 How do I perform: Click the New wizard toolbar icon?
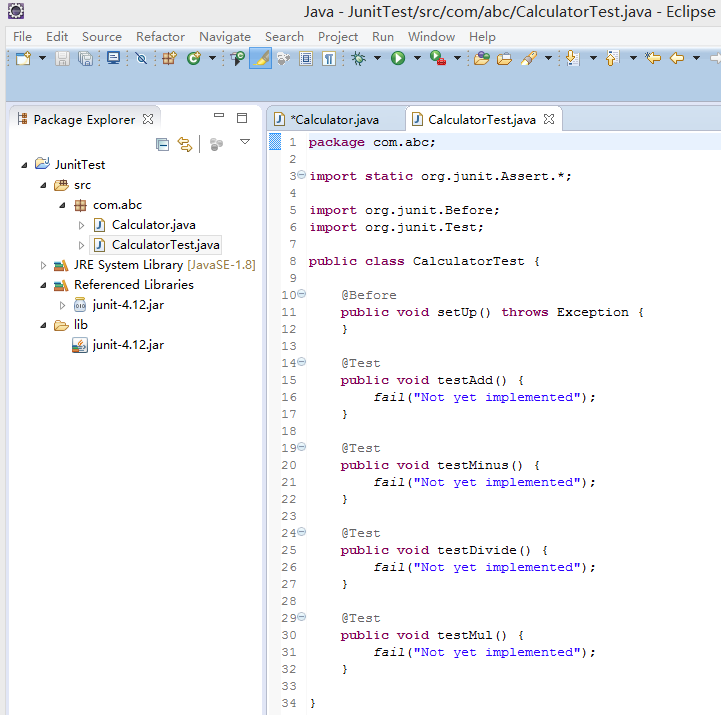click(23, 58)
